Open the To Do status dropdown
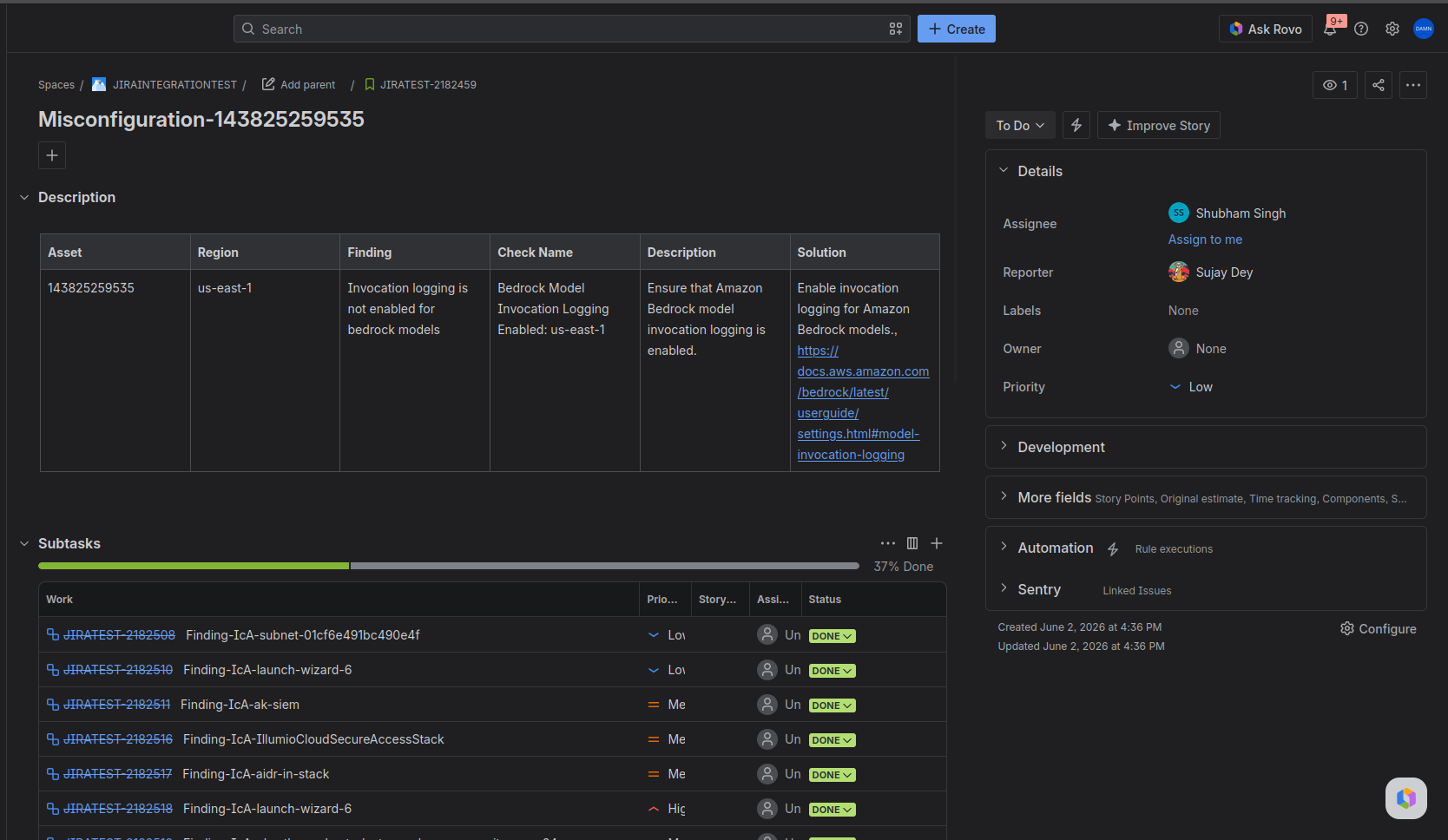This screenshot has height=840, width=1448. click(1020, 125)
